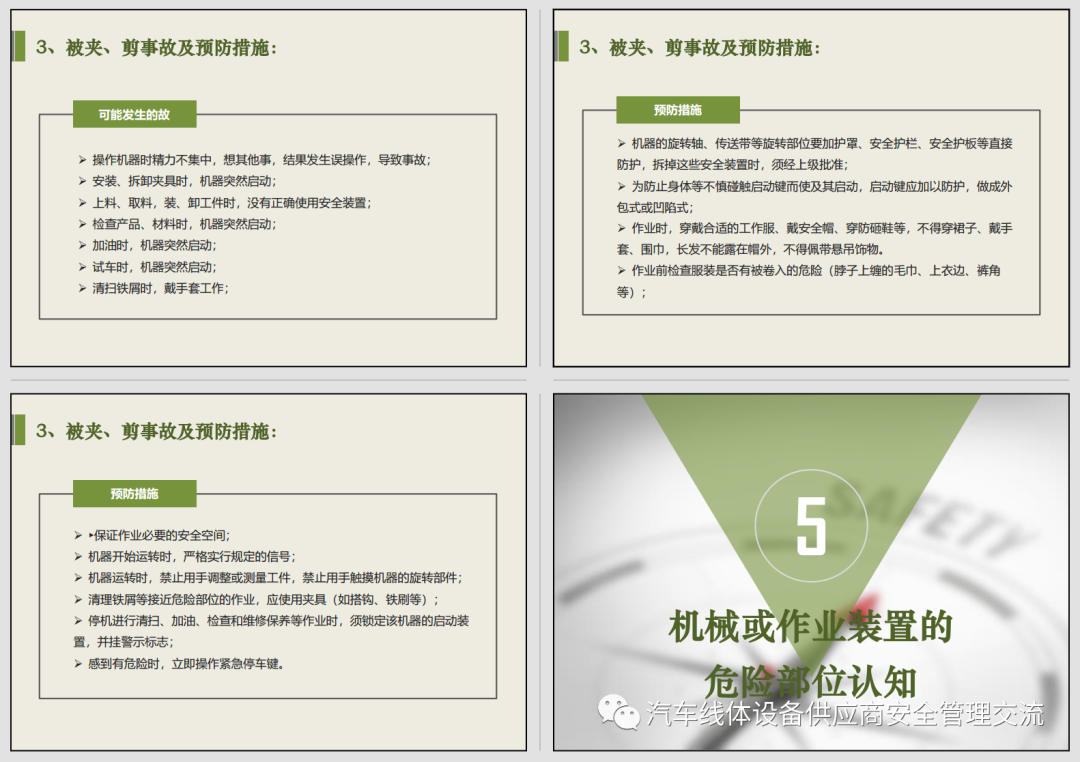Click the bullet 安装、拆卸夹具时，机器突然启动
This screenshot has width=1080, height=762.
tap(178, 181)
